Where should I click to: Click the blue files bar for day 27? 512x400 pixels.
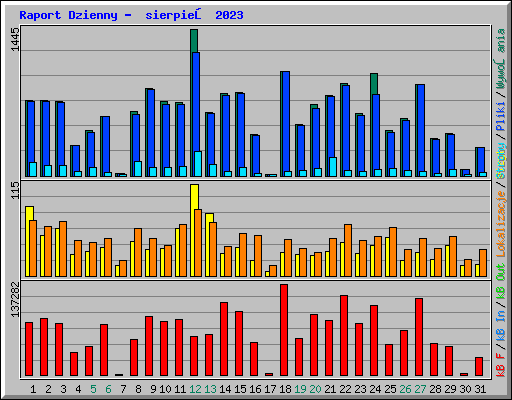[x=421, y=128]
